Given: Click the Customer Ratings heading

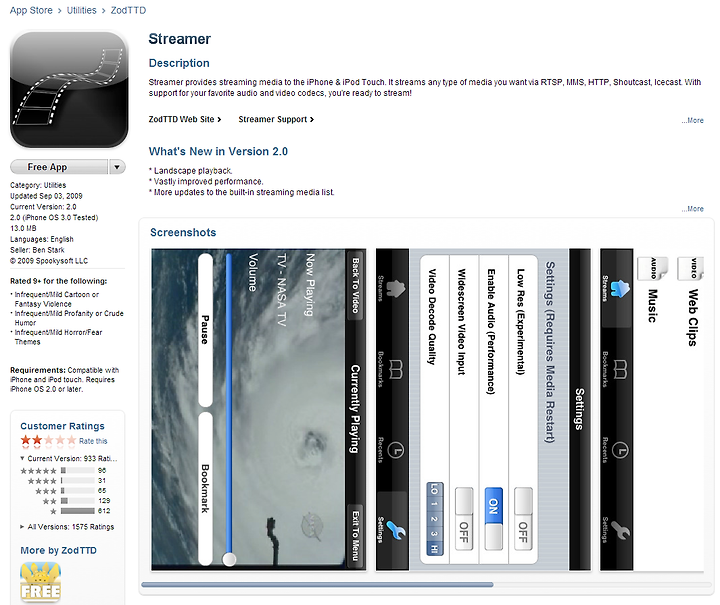Looking at the screenshot, I should [62, 426].
